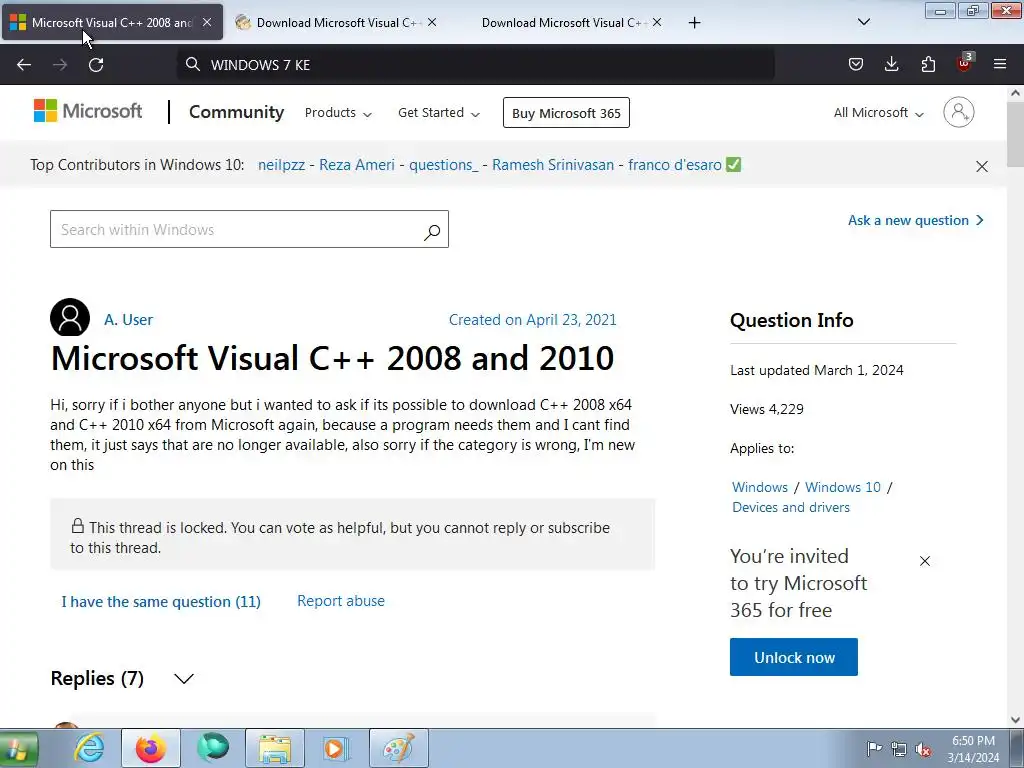Click the forward navigation arrow
1024x768 pixels.
[x=60, y=65]
